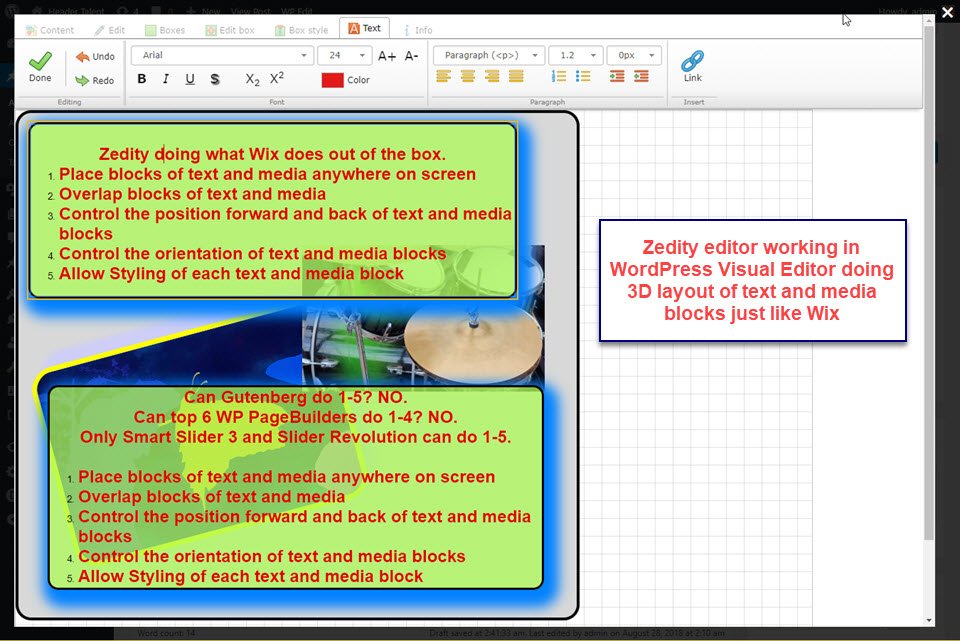This screenshot has width=960, height=641.
Task: Insert numbered list
Action: pyautogui.click(x=558, y=77)
